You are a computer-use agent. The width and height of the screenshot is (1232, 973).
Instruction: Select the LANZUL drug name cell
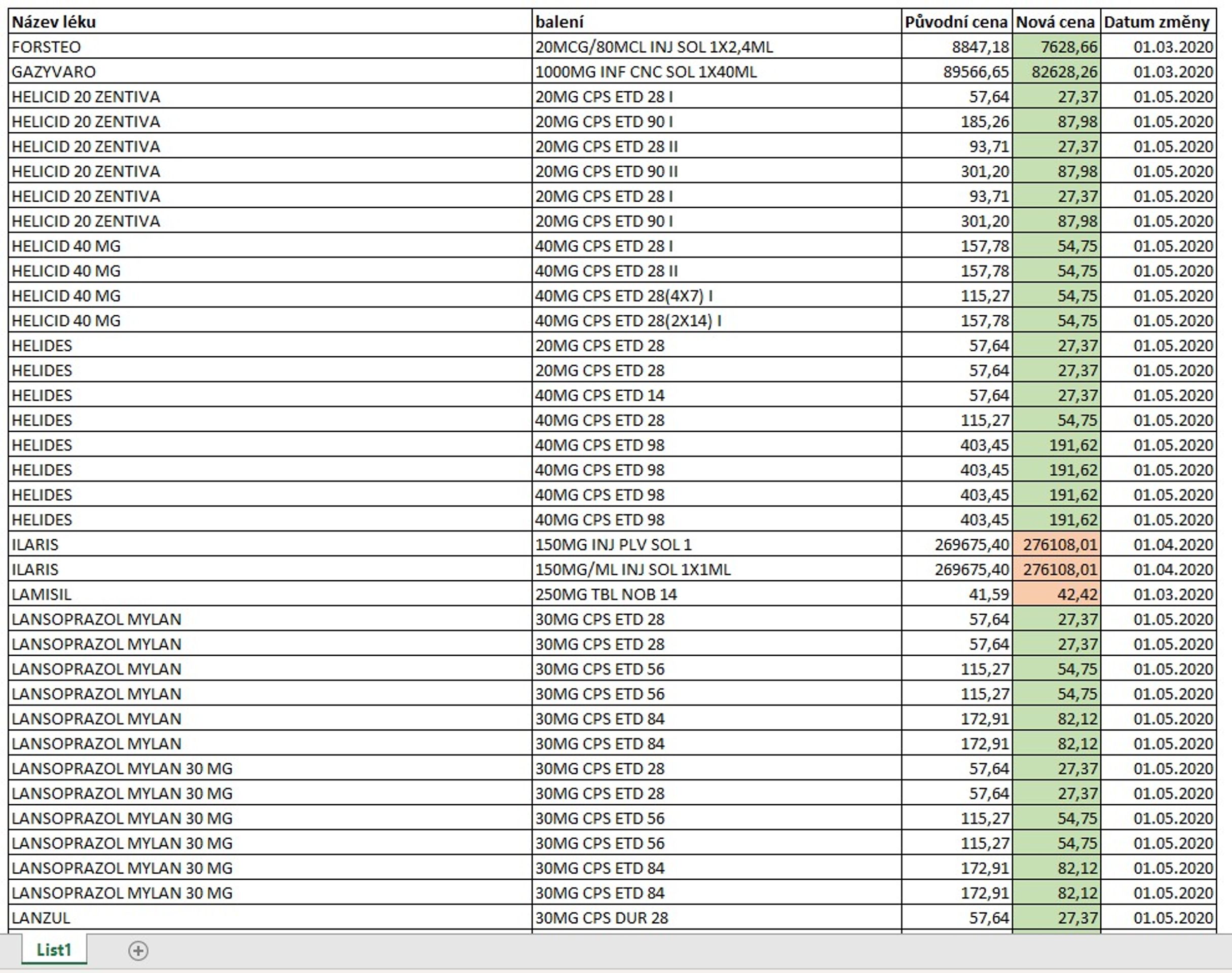(x=271, y=918)
